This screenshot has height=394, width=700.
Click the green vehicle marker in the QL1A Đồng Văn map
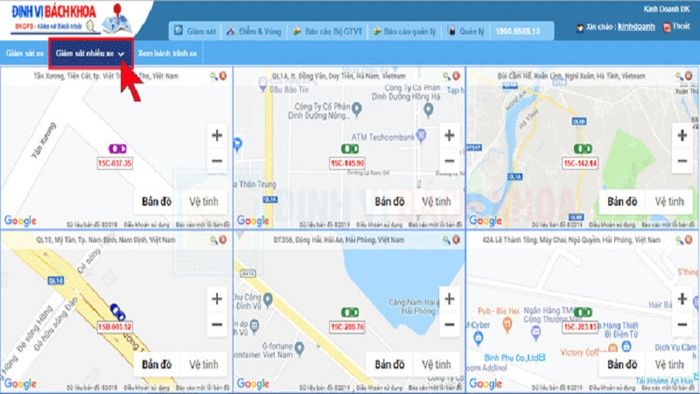350,149
